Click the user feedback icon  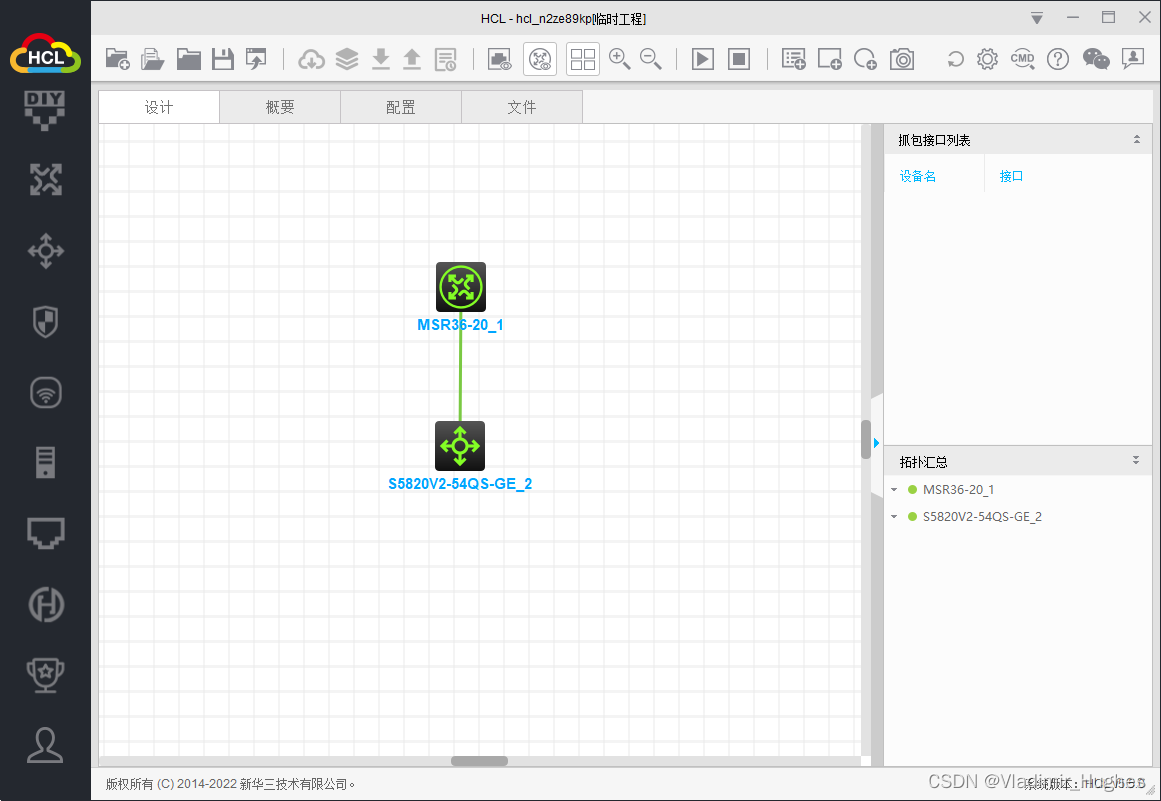click(1133, 58)
